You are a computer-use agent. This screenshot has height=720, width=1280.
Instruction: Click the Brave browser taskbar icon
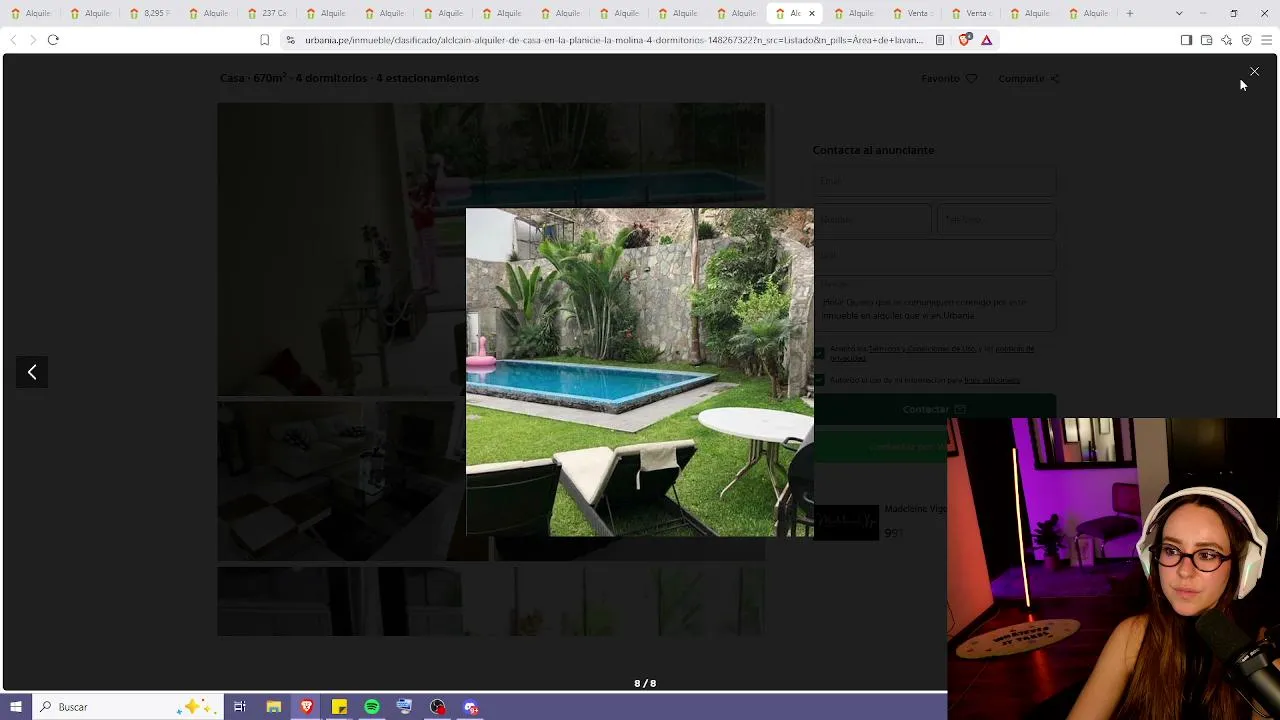[306, 707]
